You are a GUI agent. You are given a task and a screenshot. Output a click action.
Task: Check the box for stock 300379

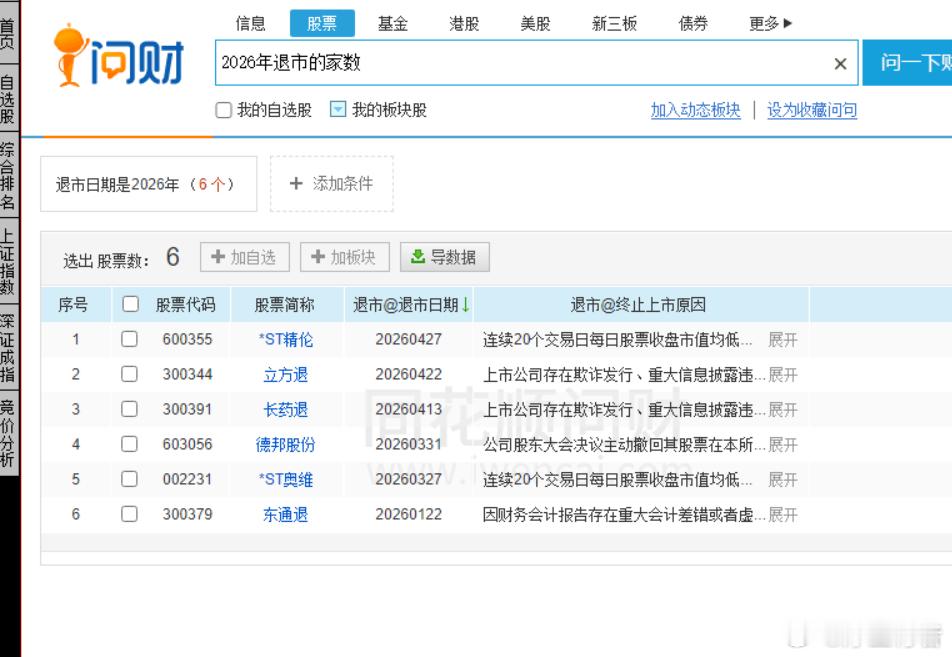tap(129, 514)
